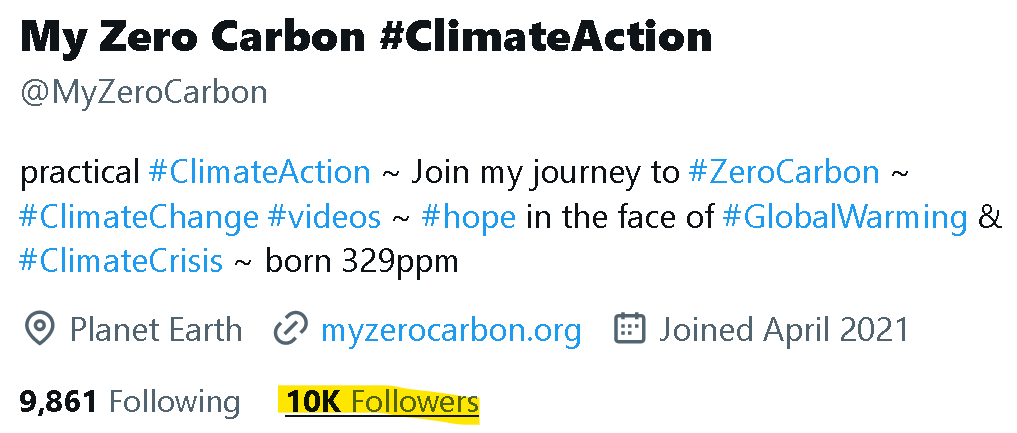Click the Joined April 2021 text
Image resolution: width=1017 pixels, height=433 pixels.
click(783, 330)
